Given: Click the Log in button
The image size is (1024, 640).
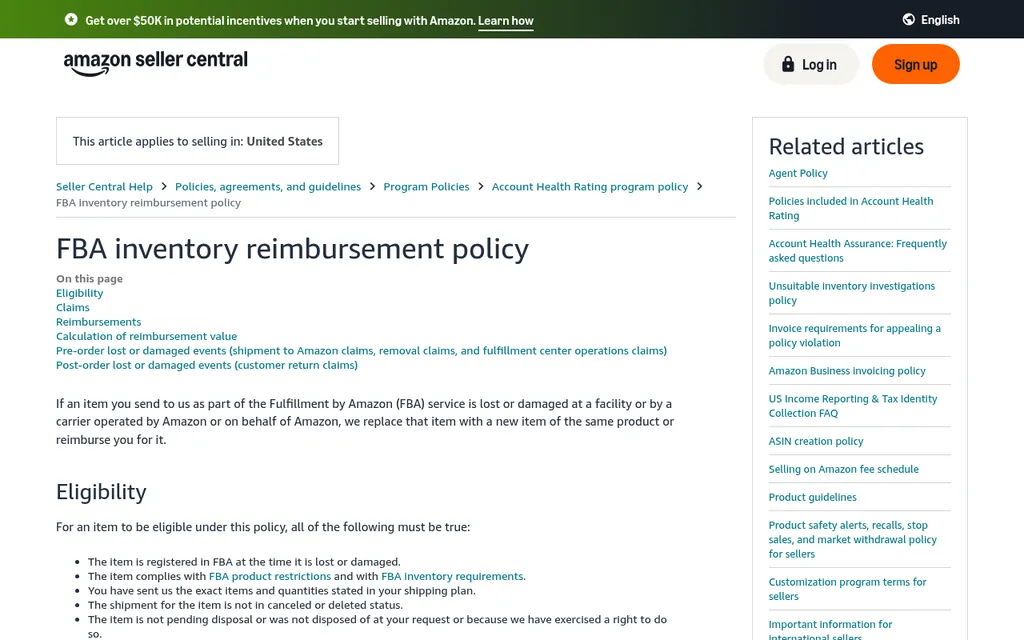Looking at the screenshot, I should [810, 64].
